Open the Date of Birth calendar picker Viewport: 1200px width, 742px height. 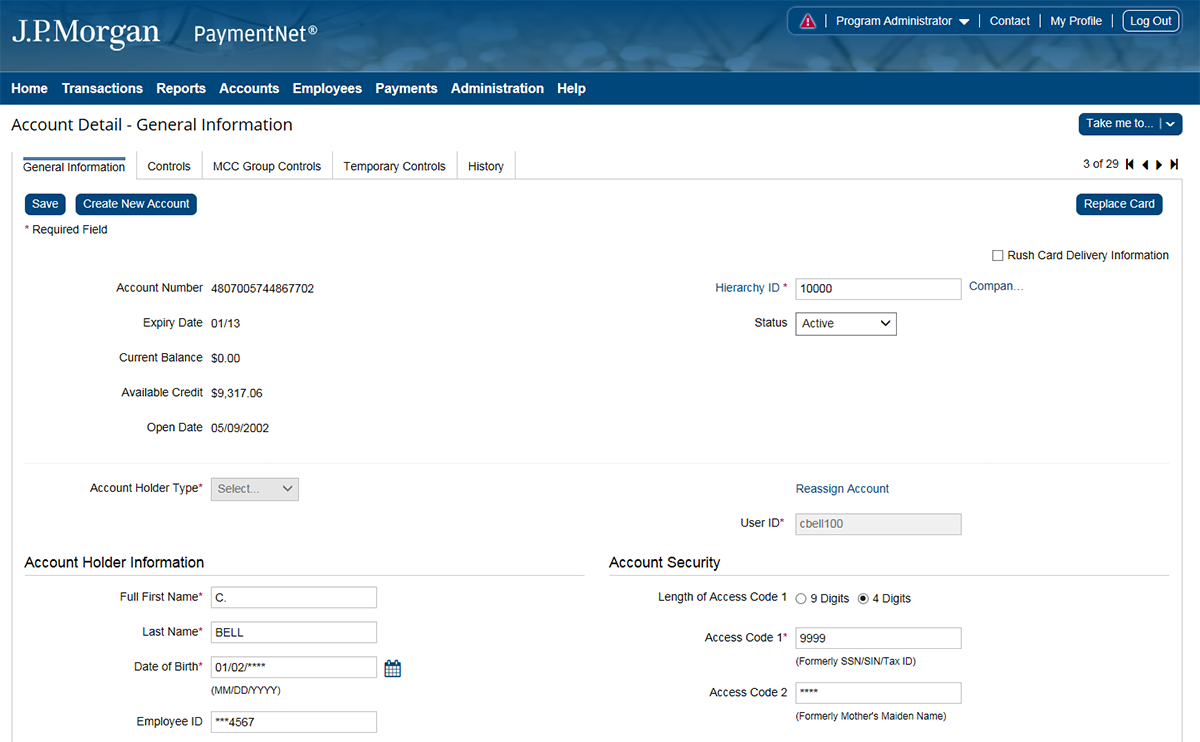click(x=393, y=669)
